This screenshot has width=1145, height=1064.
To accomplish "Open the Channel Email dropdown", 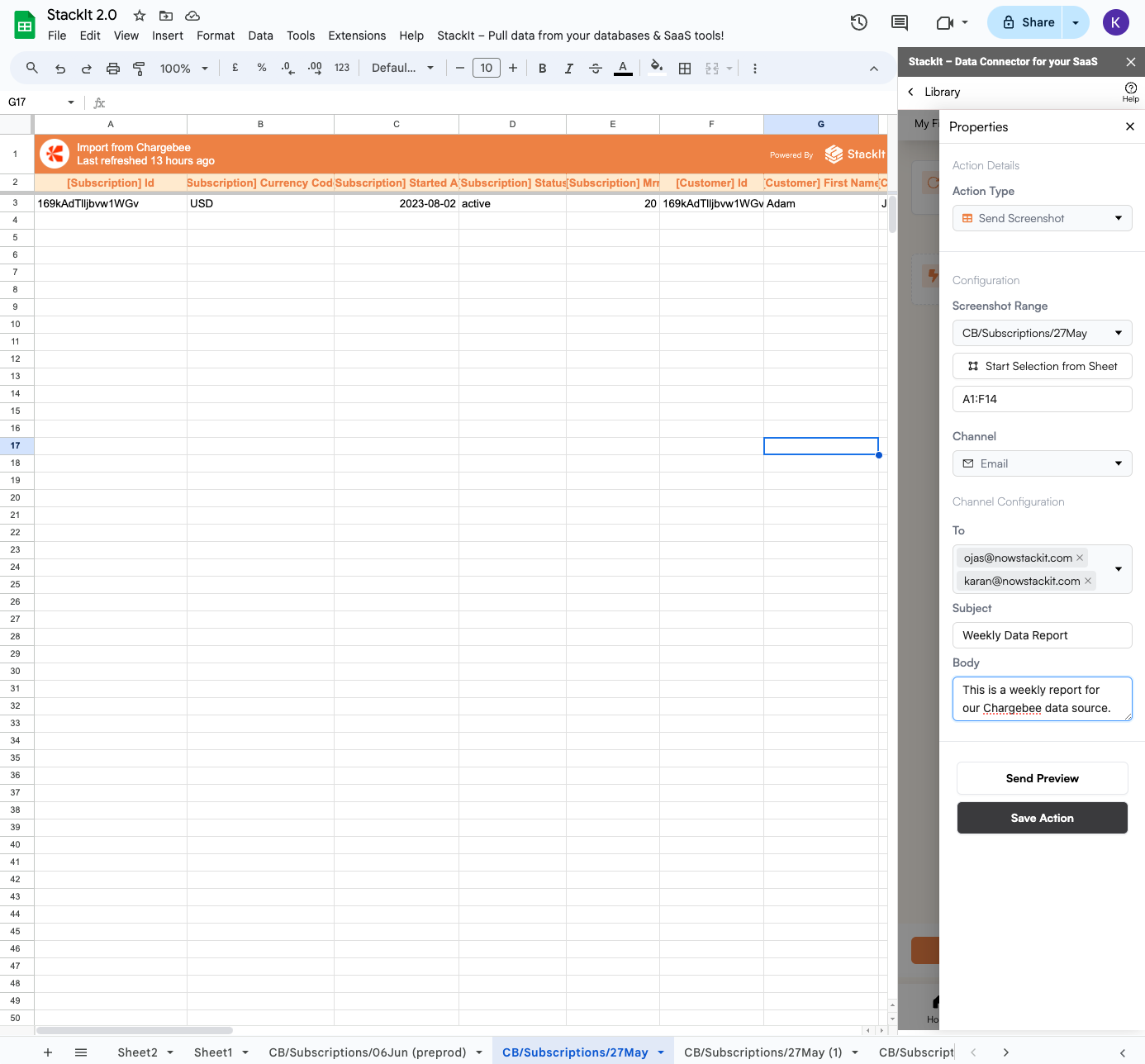I will click(x=1042, y=463).
